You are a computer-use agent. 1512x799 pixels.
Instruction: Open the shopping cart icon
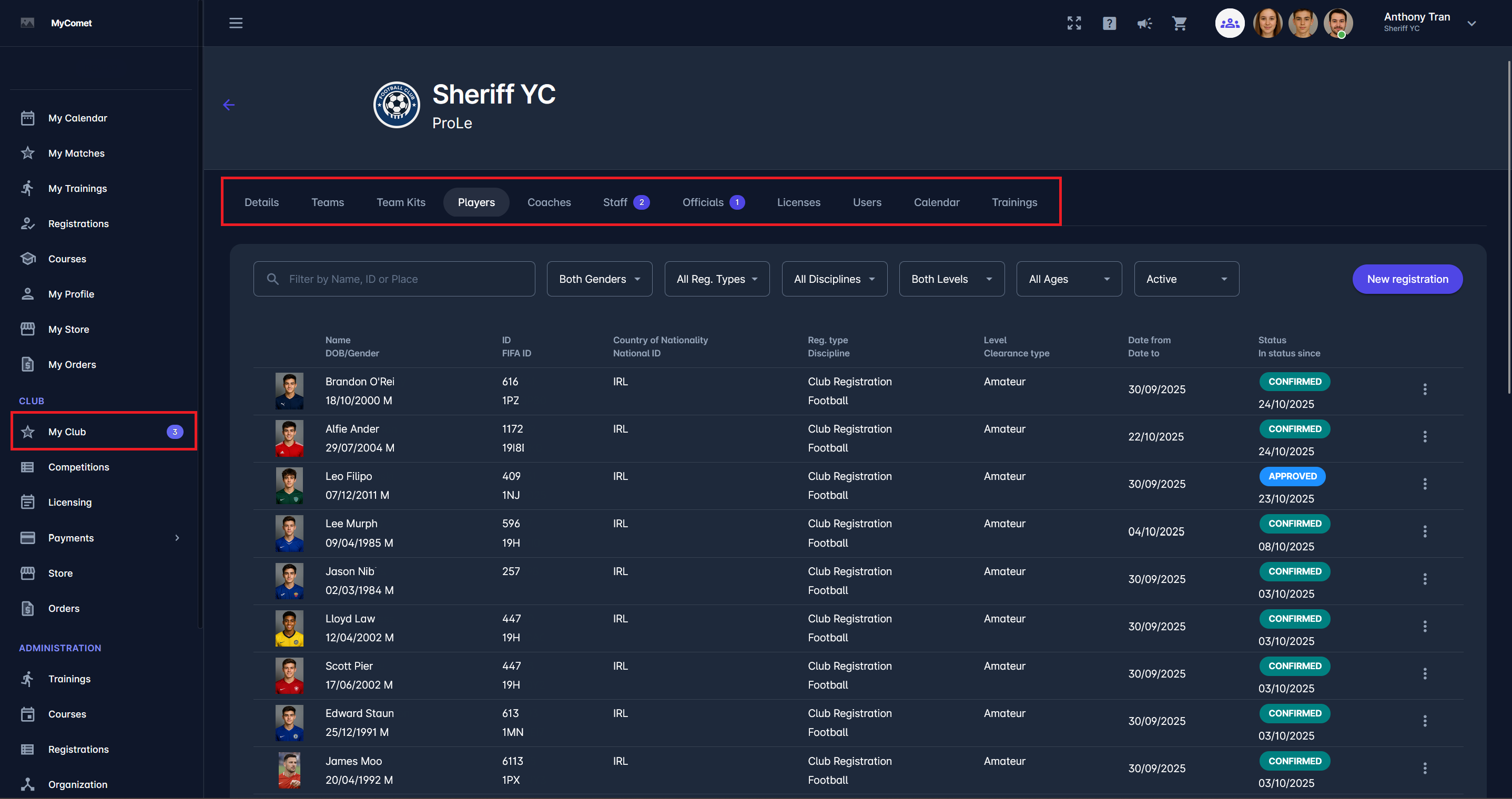click(x=1179, y=23)
